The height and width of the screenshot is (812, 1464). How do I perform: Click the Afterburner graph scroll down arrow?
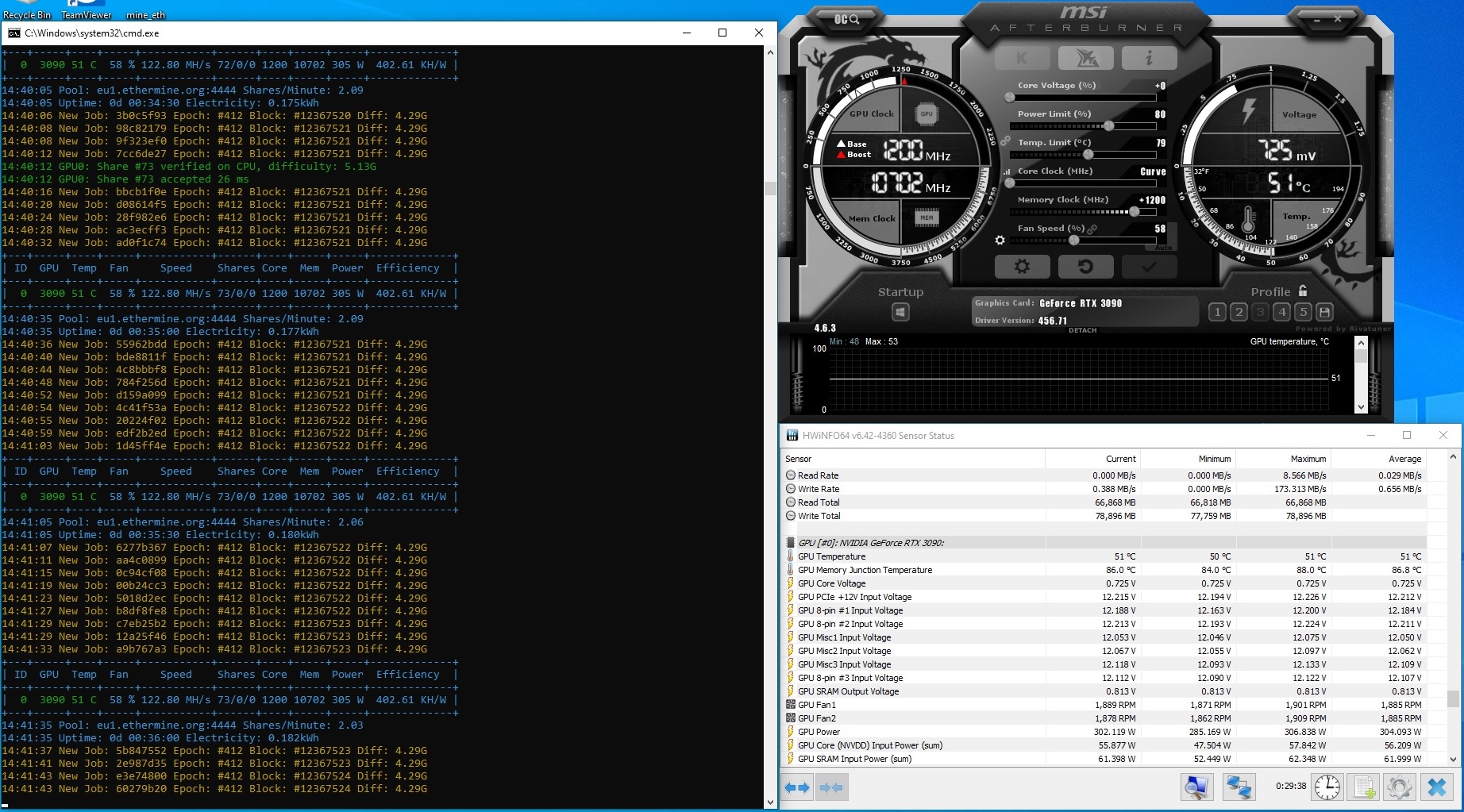1361,407
